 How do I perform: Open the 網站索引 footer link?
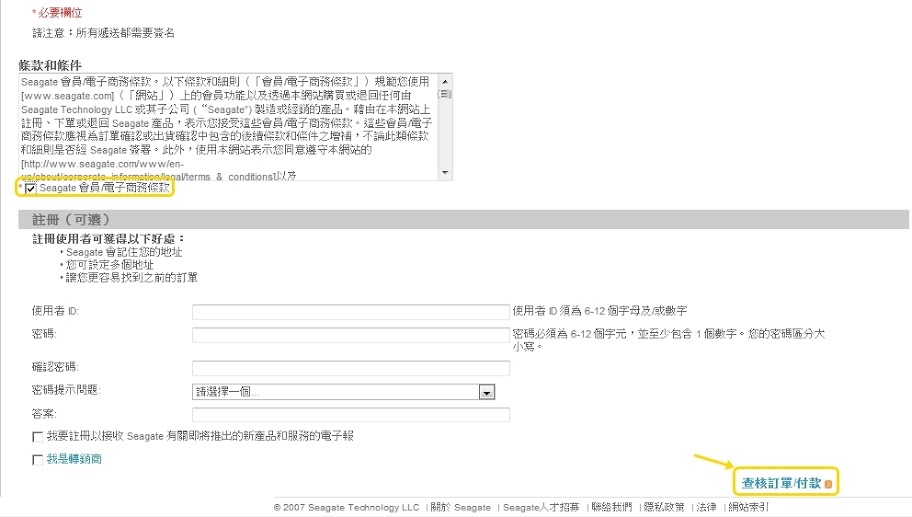(x=748, y=508)
